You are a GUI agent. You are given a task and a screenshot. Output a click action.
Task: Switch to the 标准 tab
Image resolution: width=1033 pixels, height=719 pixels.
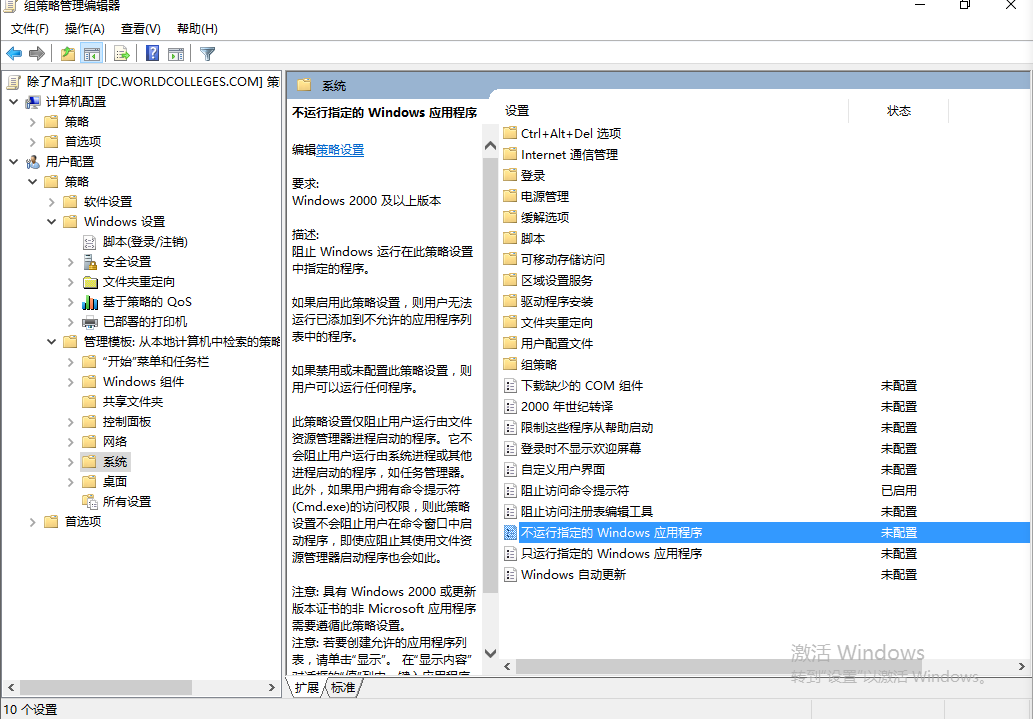344,688
